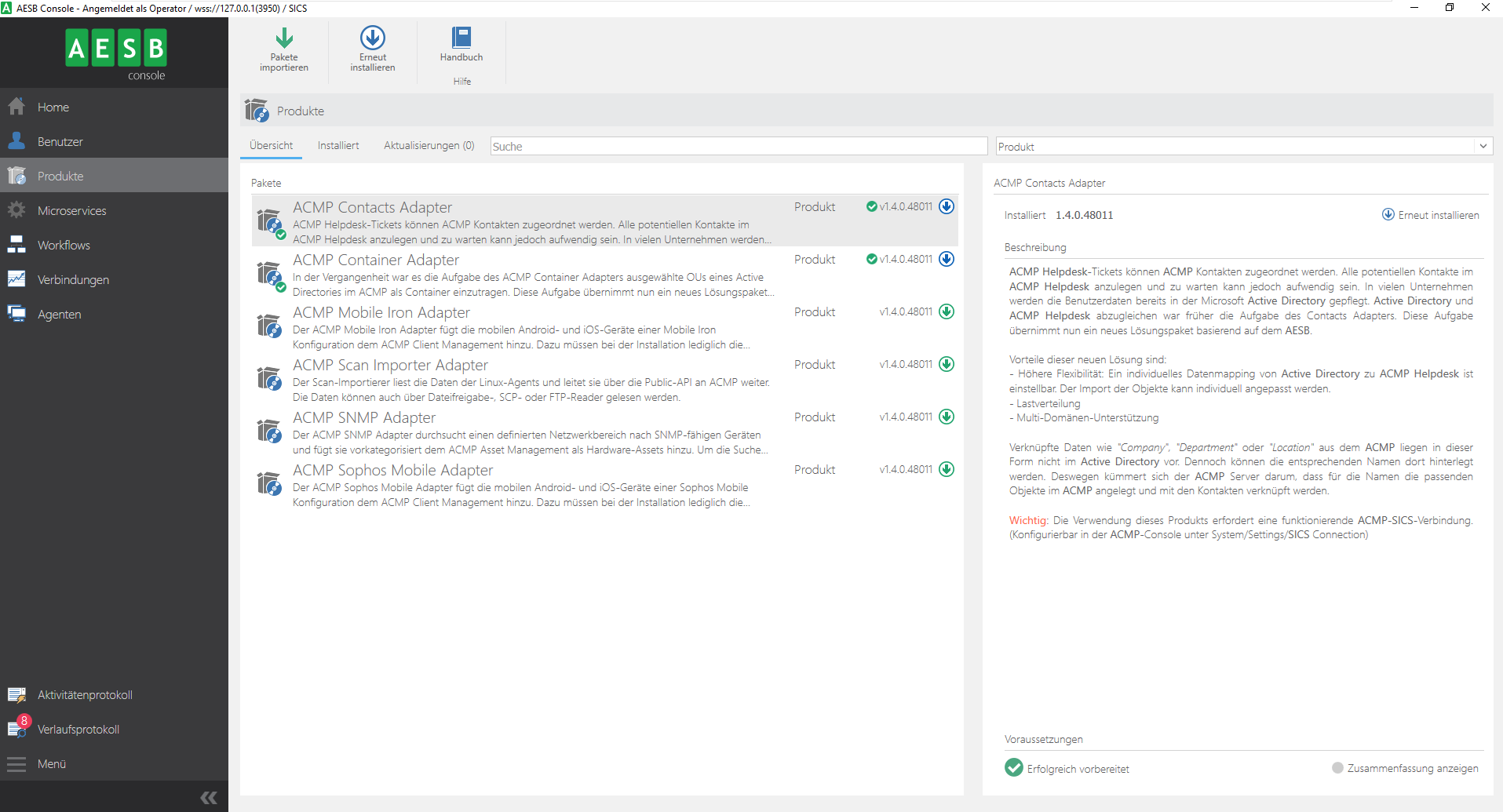Switch to the Aktualisierungen (0) tab
The image size is (1503, 812).
point(429,146)
